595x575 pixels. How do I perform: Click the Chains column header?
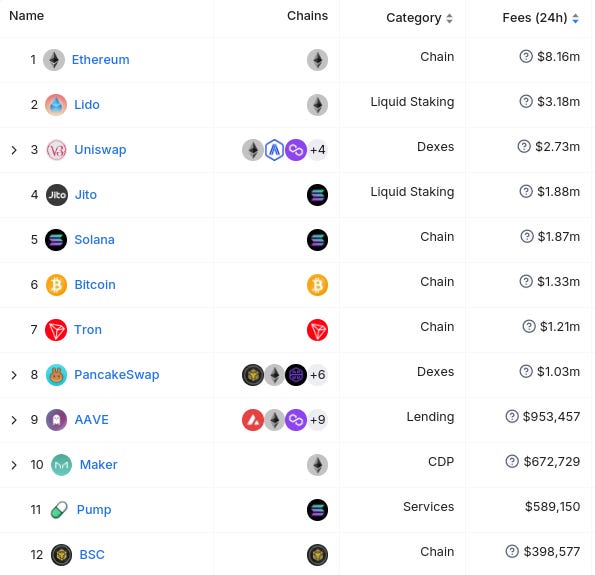point(307,16)
